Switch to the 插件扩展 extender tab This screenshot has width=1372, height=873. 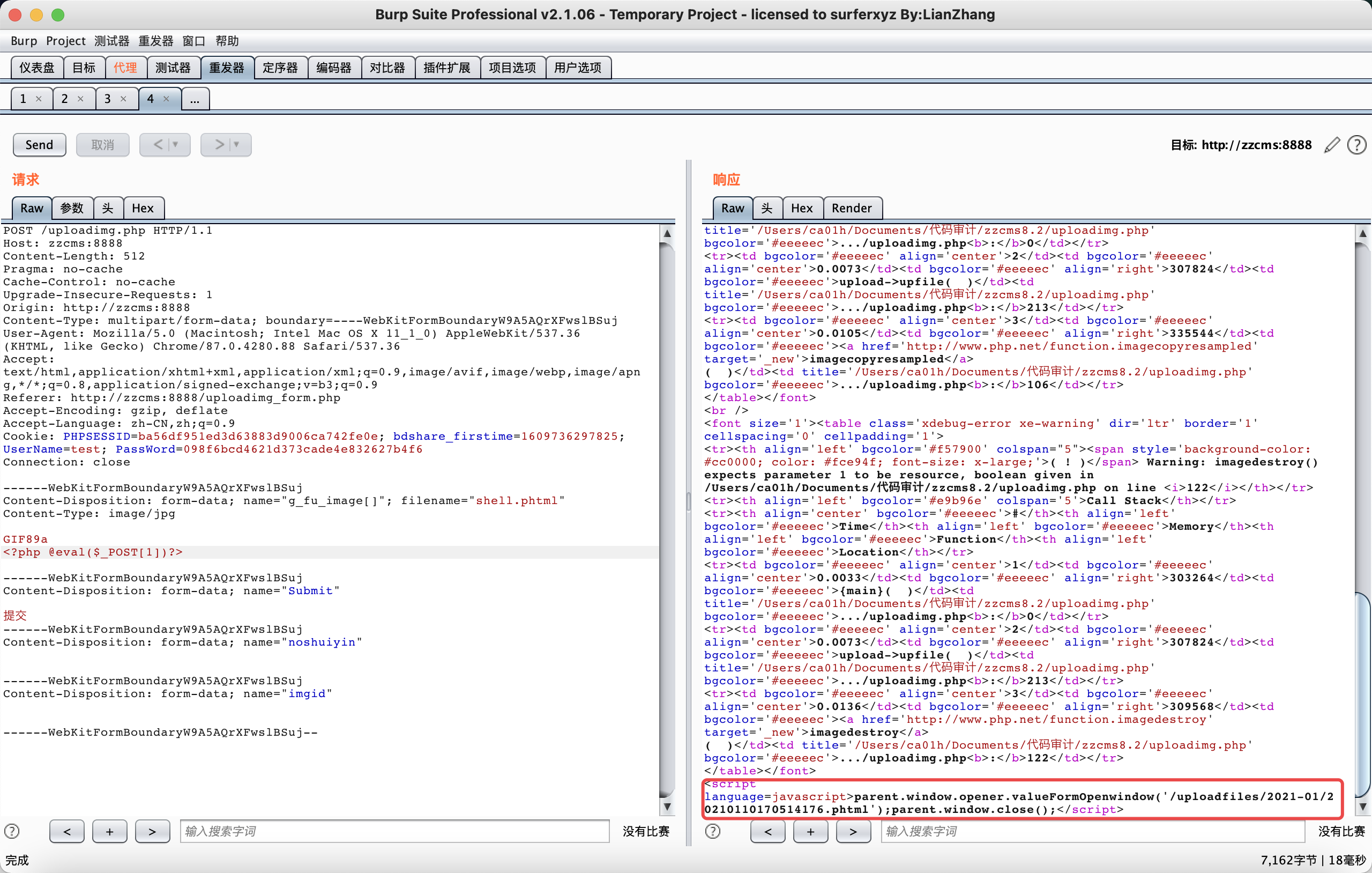[448, 68]
